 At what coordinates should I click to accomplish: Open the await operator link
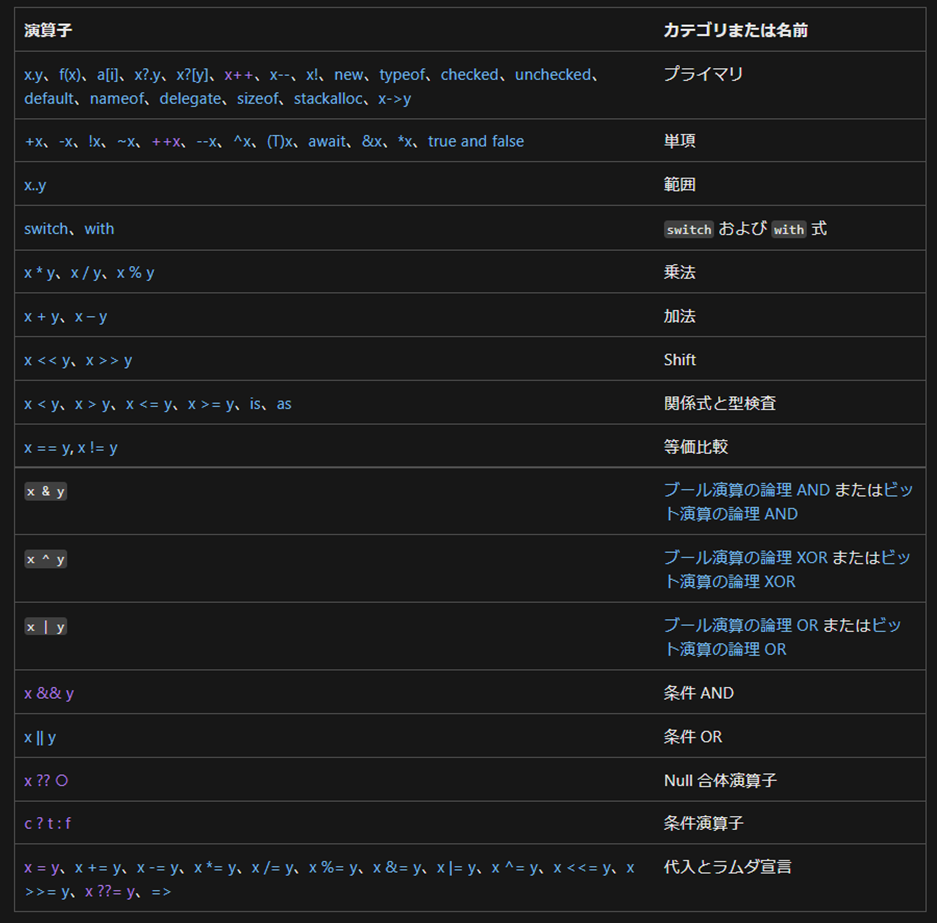coord(327,142)
